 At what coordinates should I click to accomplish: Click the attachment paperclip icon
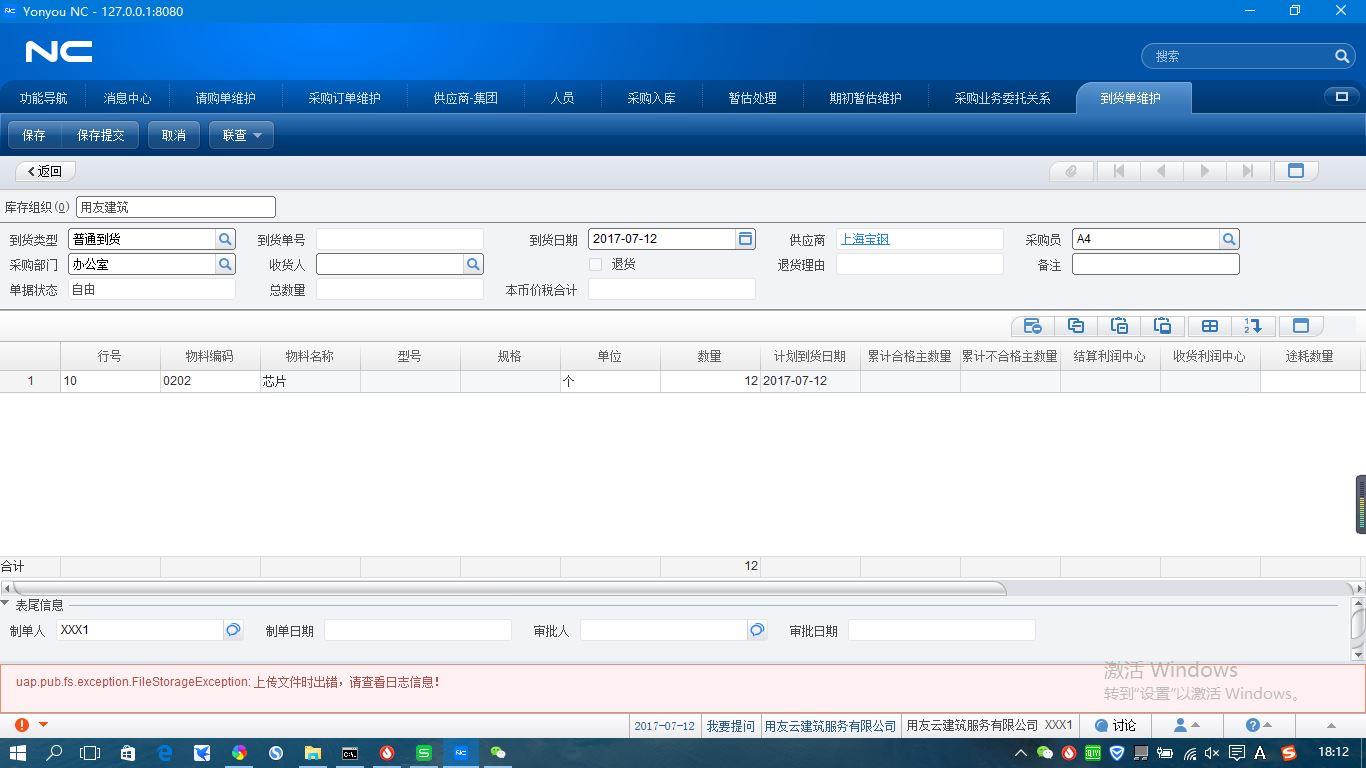coord(1071,171)
